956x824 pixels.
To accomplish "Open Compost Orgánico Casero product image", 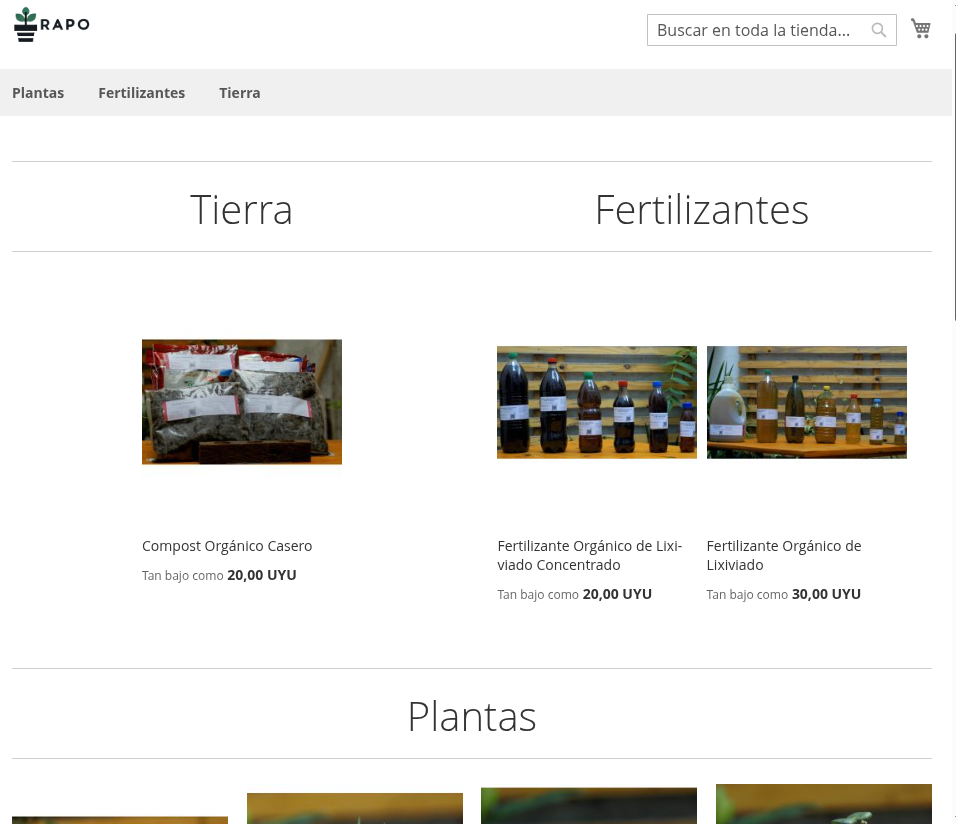I will point(242,402).
